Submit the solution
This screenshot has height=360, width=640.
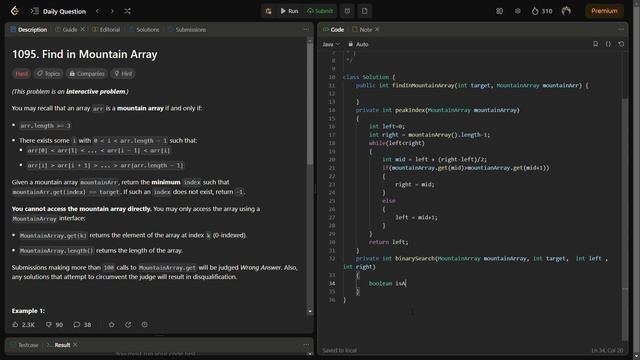coord(320,11)
